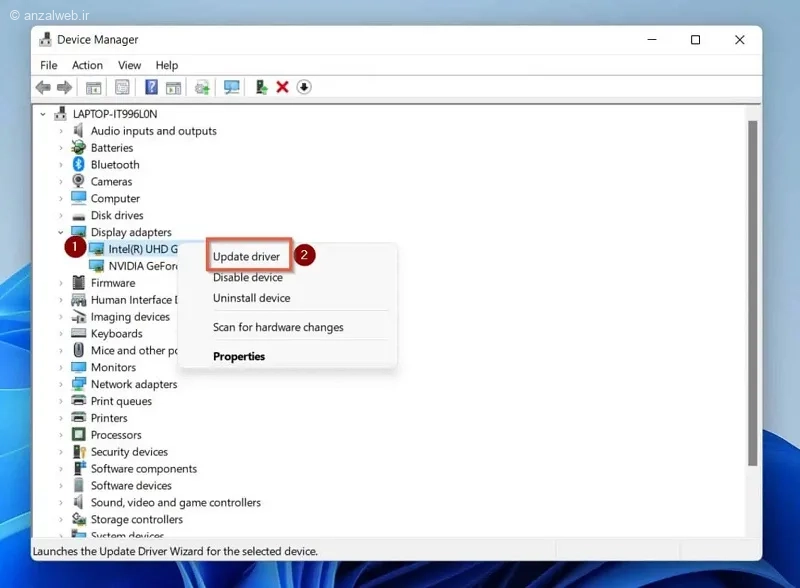
Task: Expand Audio inputs and outputs category
Action: pyautogui.click(x=61, y=131)
